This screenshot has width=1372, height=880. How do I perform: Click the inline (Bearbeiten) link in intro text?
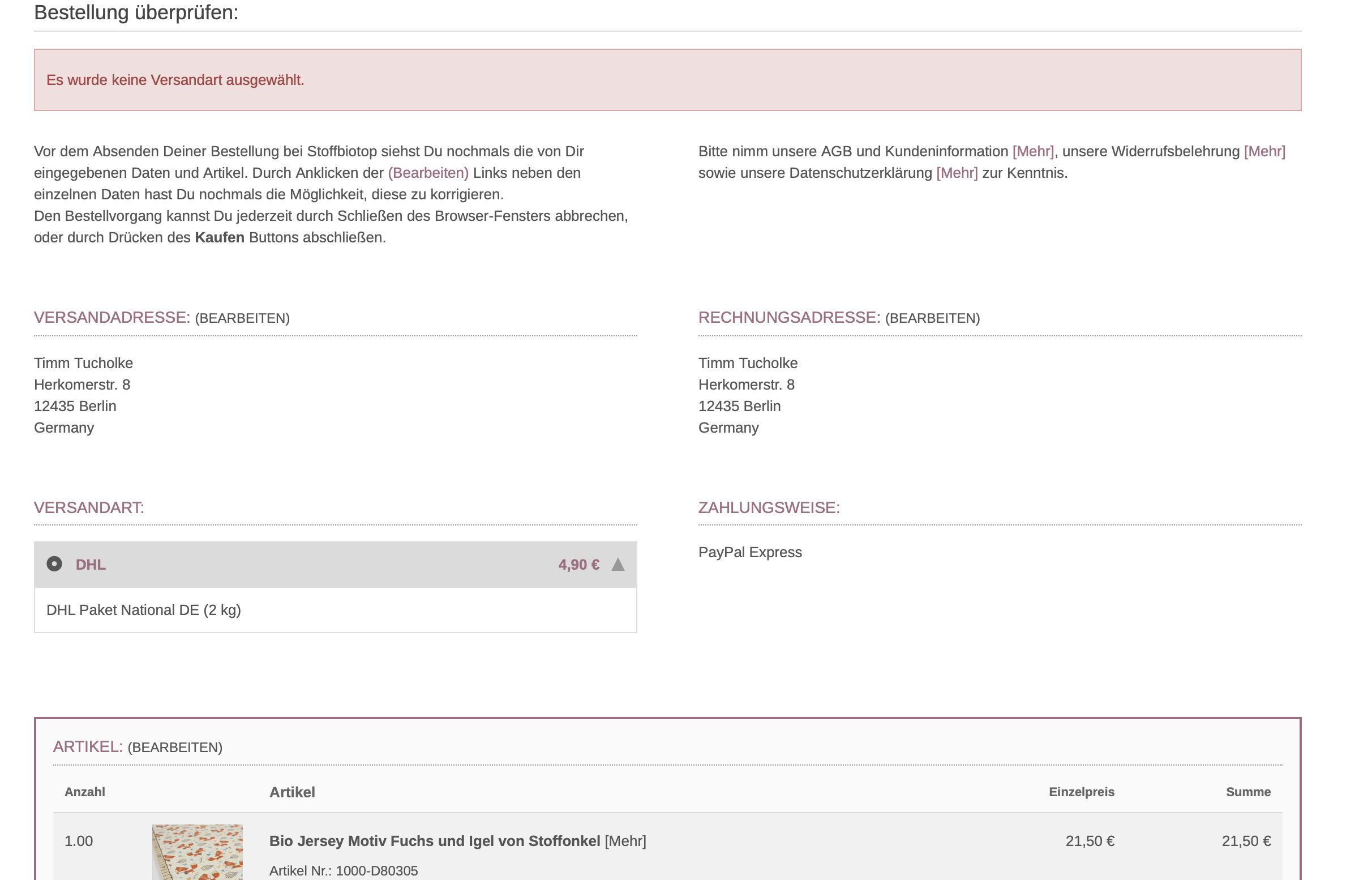[x=428, y=173]
